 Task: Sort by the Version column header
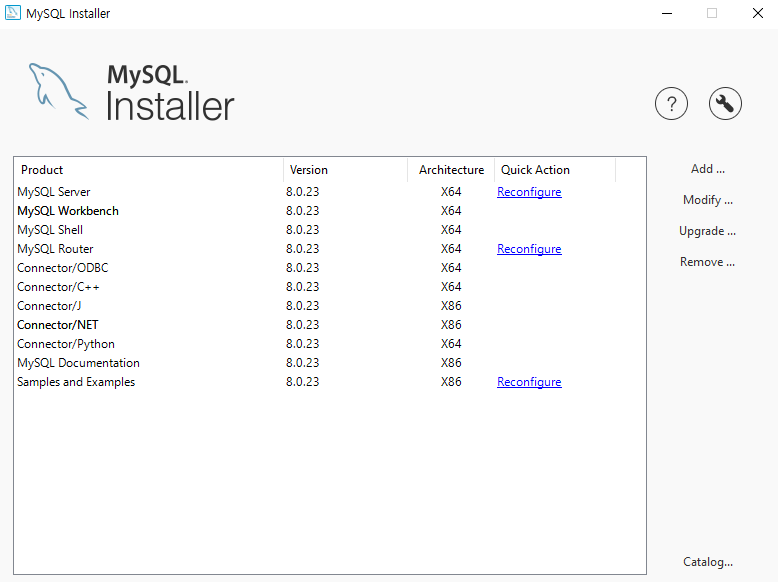pyautogui.click(x=345, y=170)
